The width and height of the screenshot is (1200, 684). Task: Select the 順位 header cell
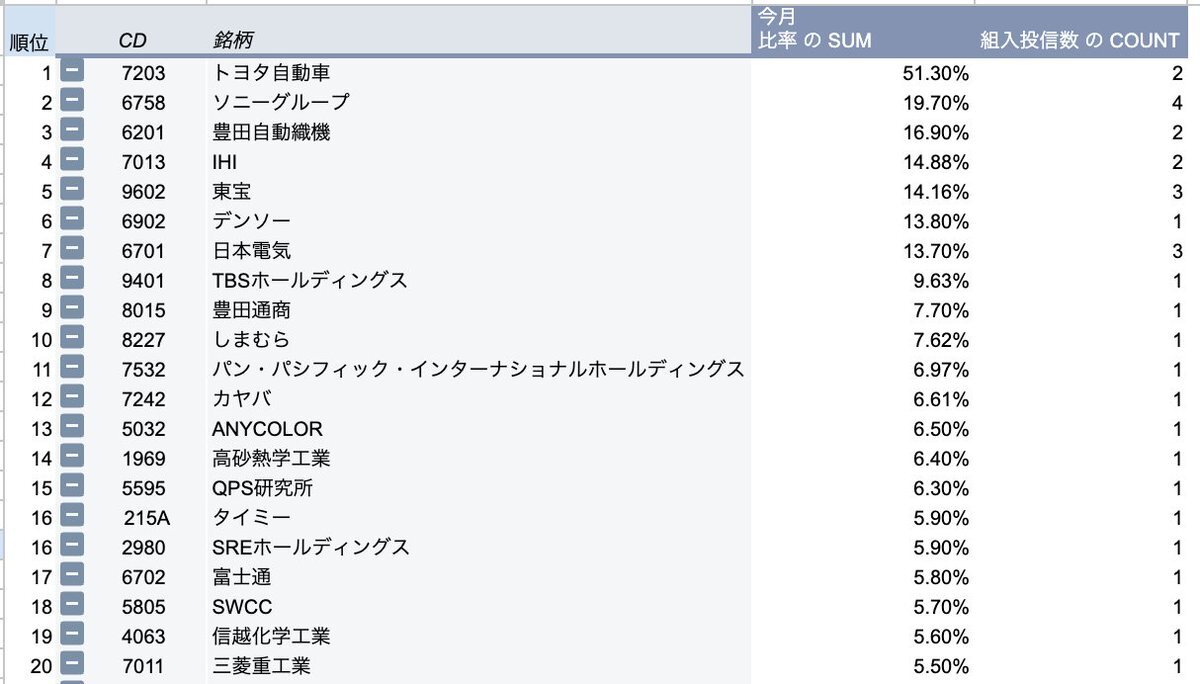(28, 42)
